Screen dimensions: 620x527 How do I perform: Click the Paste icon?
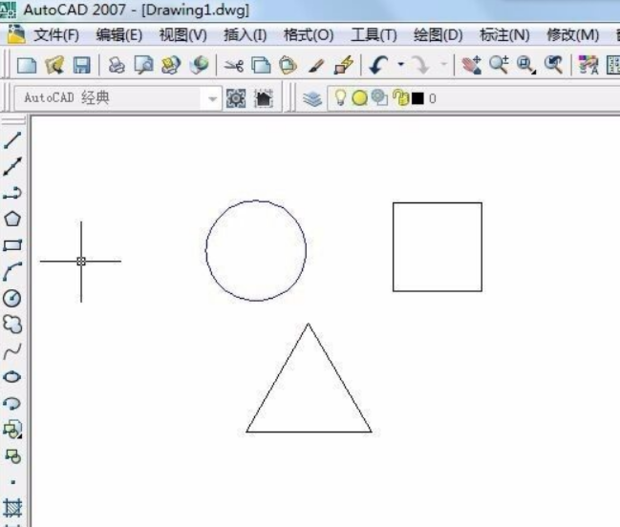[x=288, y=65]
